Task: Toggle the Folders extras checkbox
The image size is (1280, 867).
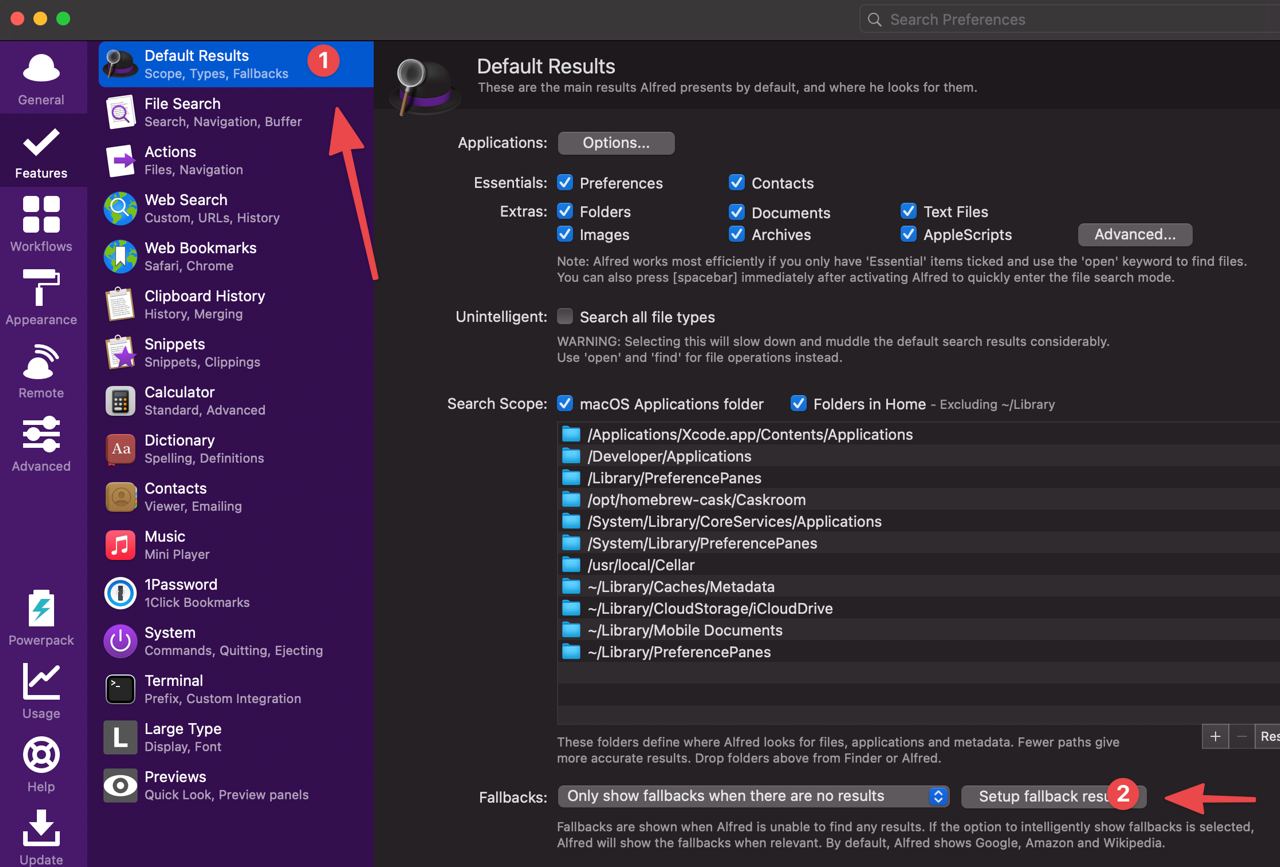Action: click(565, 211)
